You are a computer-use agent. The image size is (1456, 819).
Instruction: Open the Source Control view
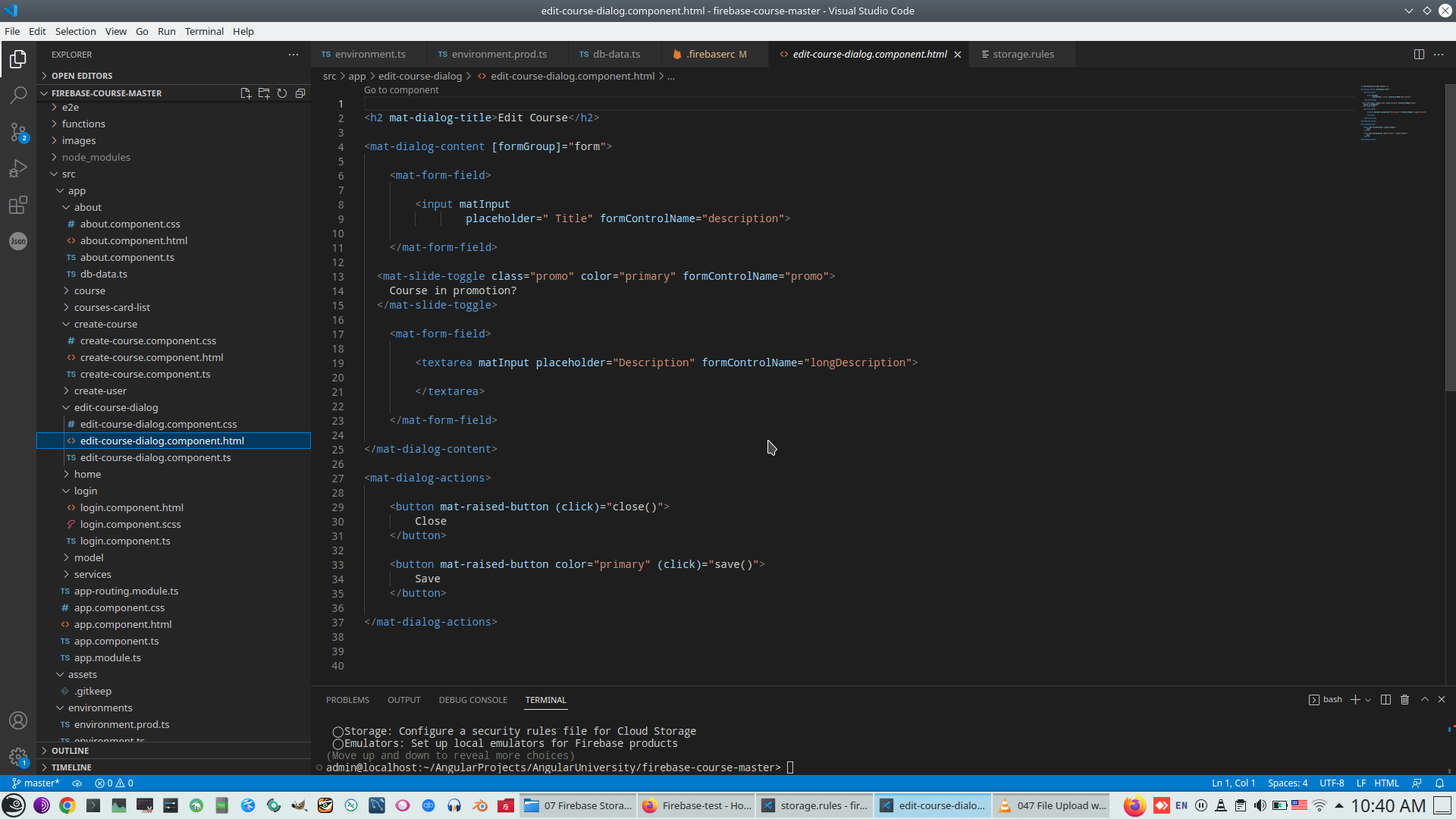[x=18, y=132]
